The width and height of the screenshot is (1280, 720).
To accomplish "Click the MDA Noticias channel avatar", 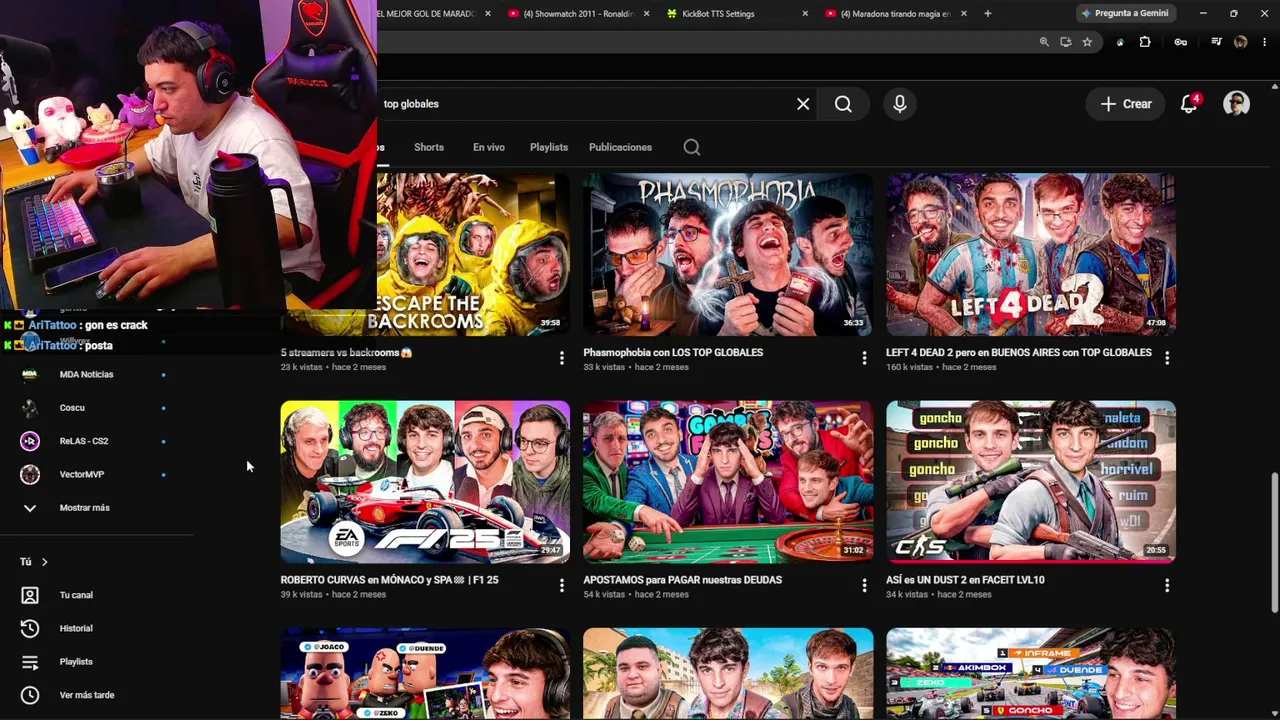I will [x=30, y=374].
